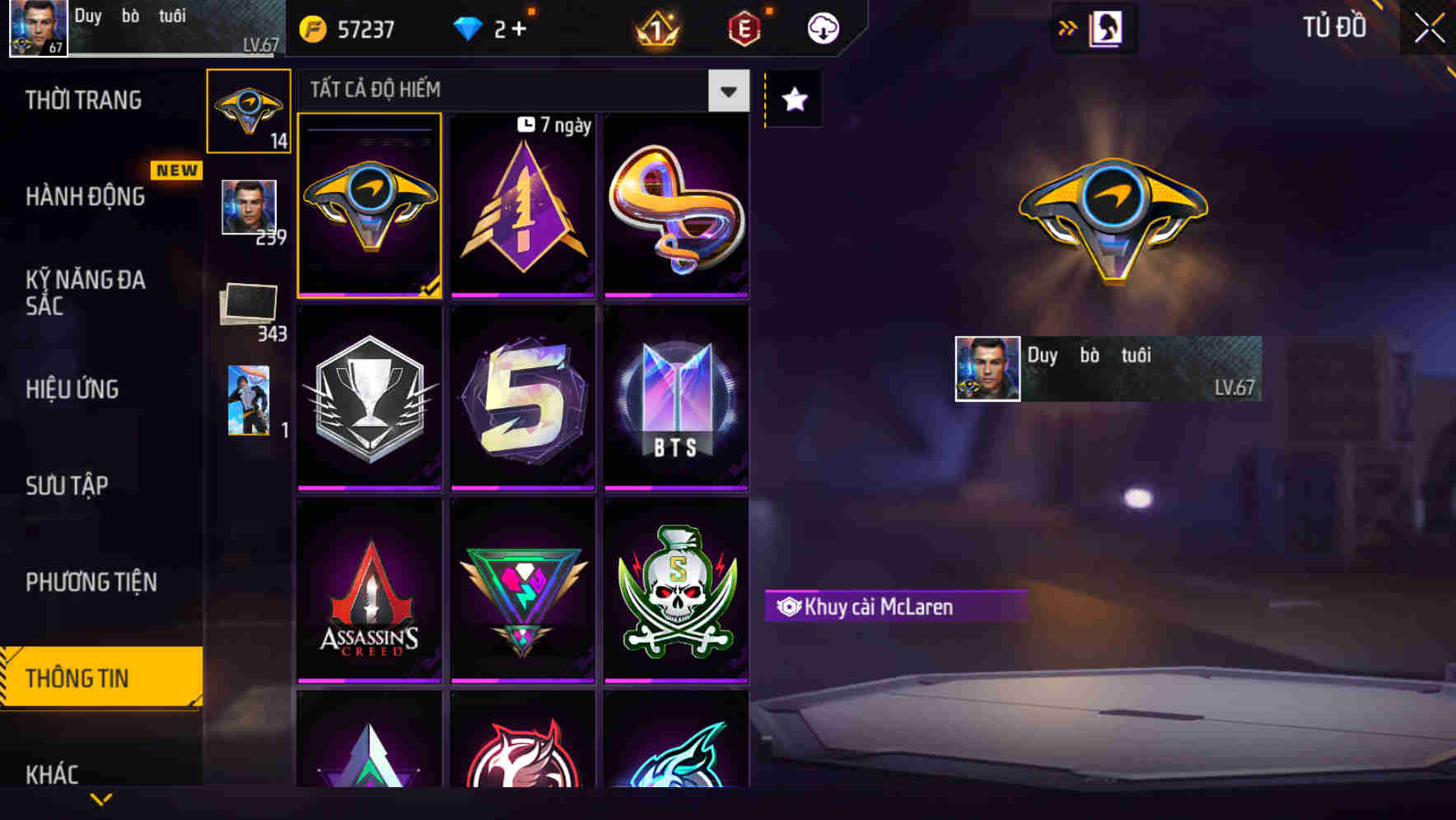Select the 7 ngày sword badge
Image resolution: width=1456 pixels, height=820 pixels.
(523, 206)
